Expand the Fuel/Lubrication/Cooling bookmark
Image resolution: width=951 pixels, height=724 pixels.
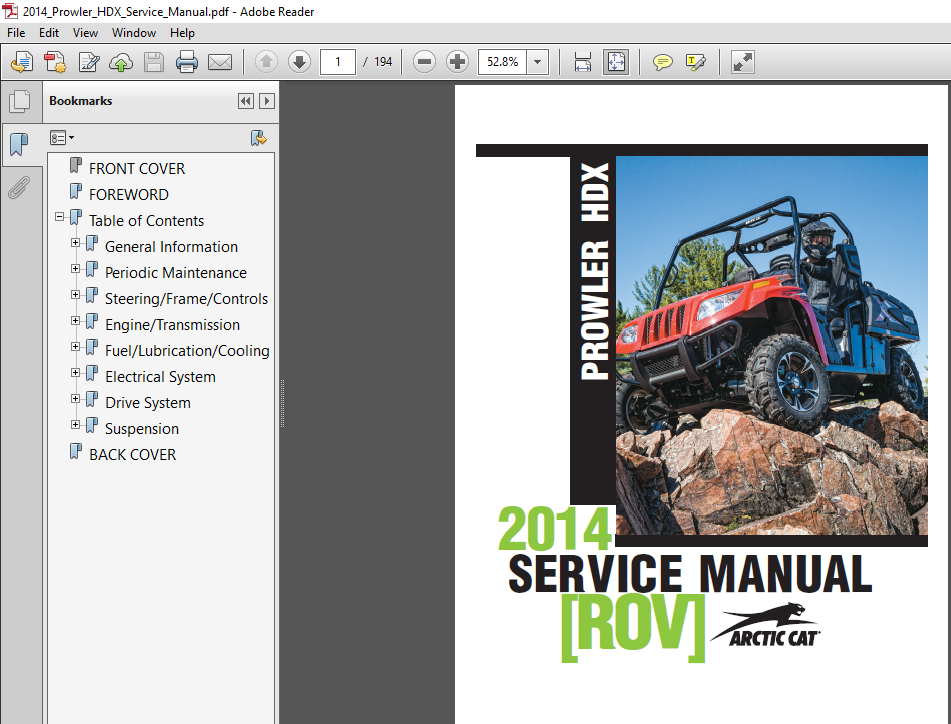[x=75, y=347]
